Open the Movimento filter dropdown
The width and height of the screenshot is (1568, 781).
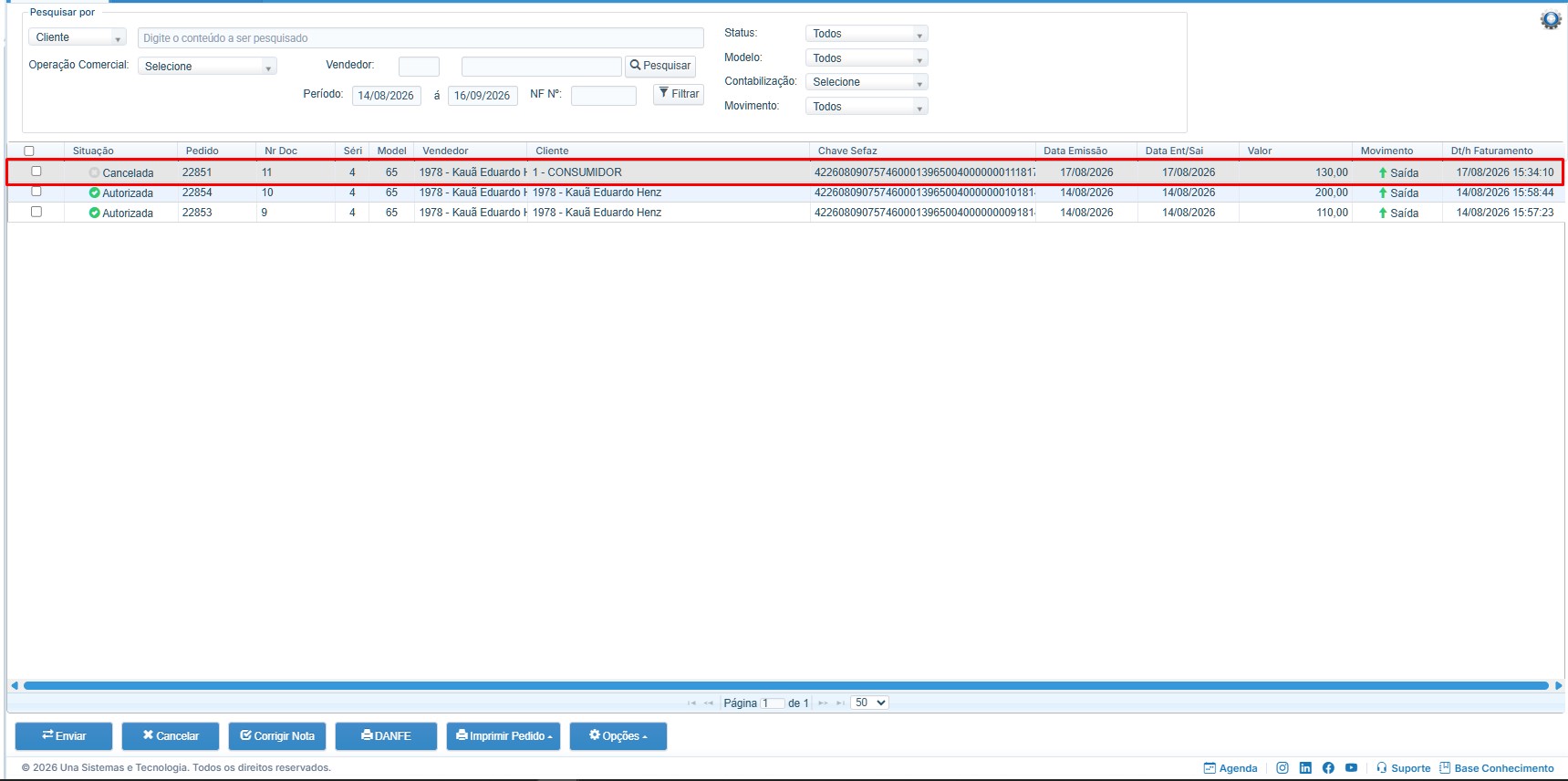pos(867,107)
